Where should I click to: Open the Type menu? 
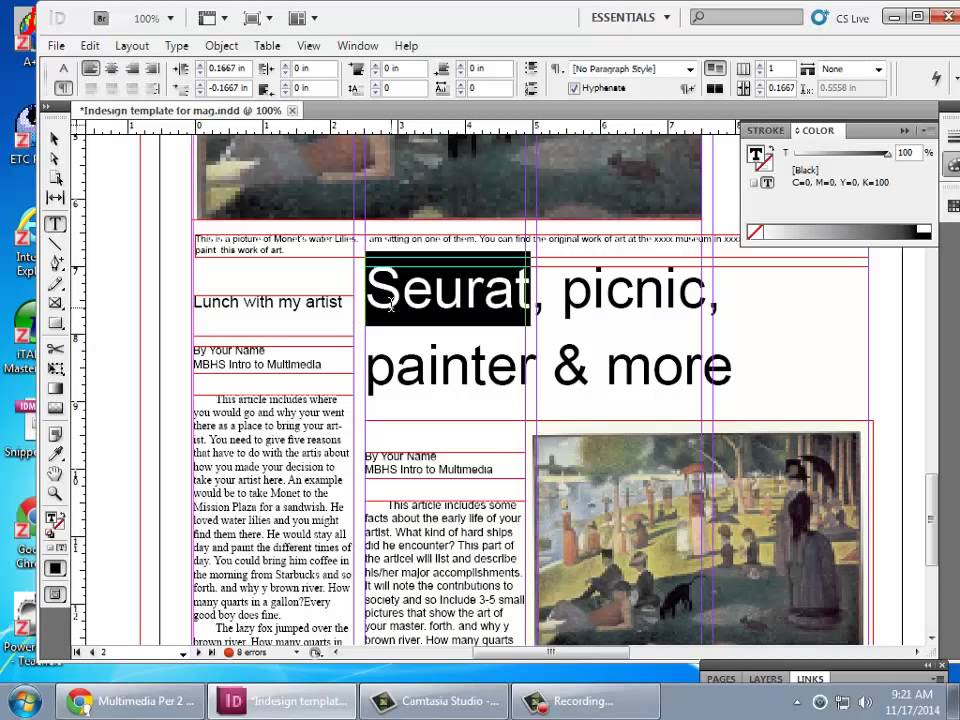point(176,46)
